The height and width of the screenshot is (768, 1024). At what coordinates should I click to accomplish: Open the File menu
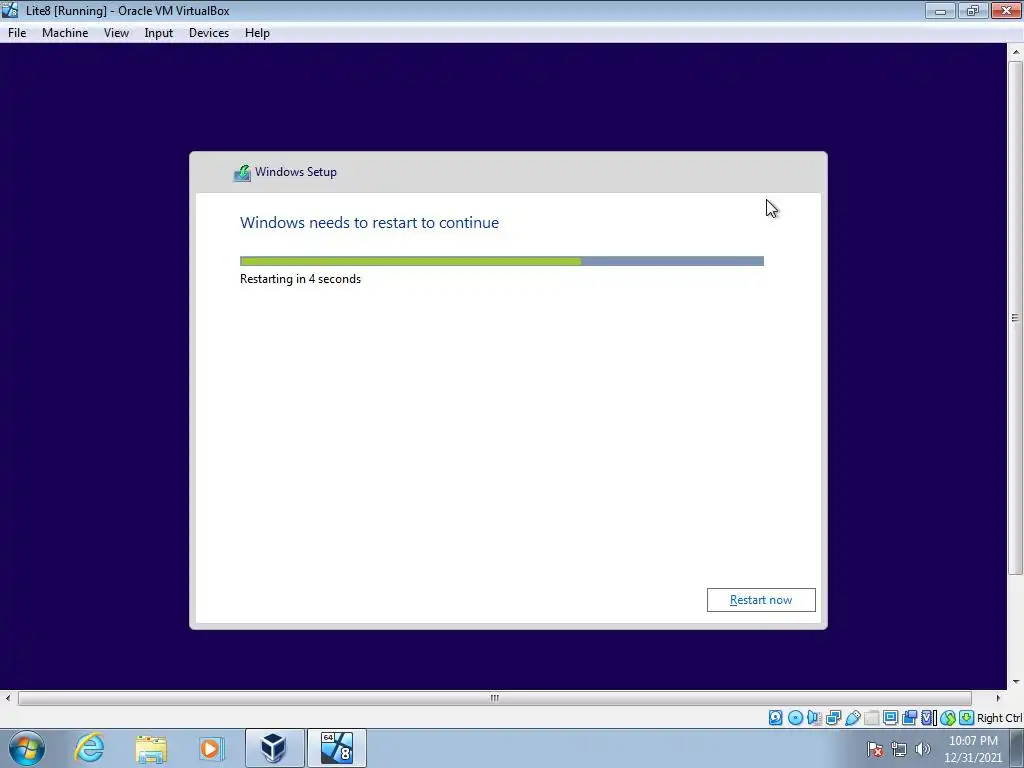(17, 33)
